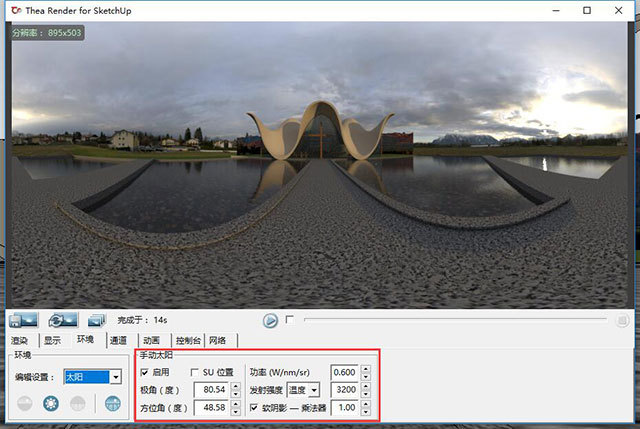Decrease 功率 value with down arrow

click(x=366, y=376)
